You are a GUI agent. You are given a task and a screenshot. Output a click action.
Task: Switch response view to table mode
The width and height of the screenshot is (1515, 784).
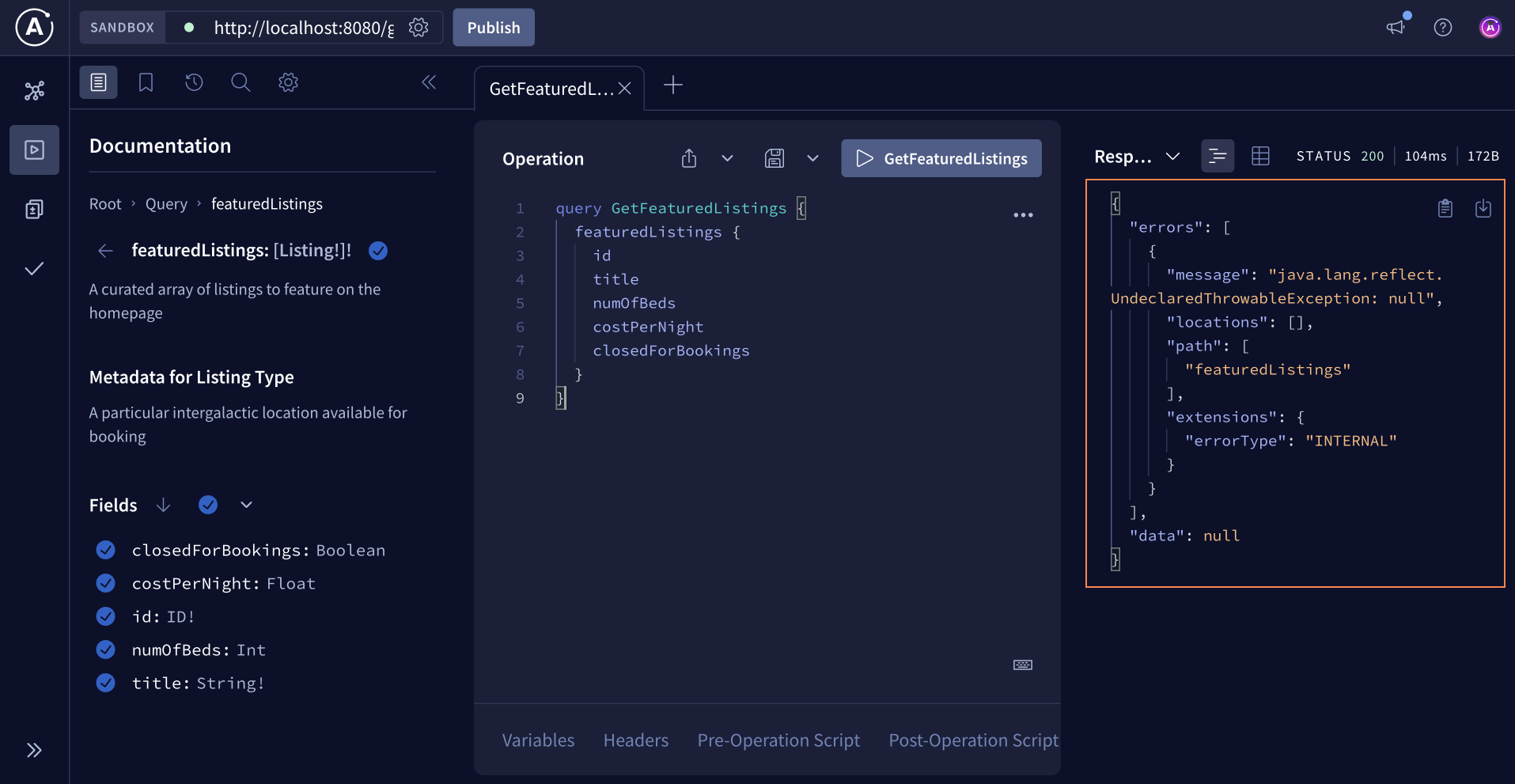(1260, 156)
